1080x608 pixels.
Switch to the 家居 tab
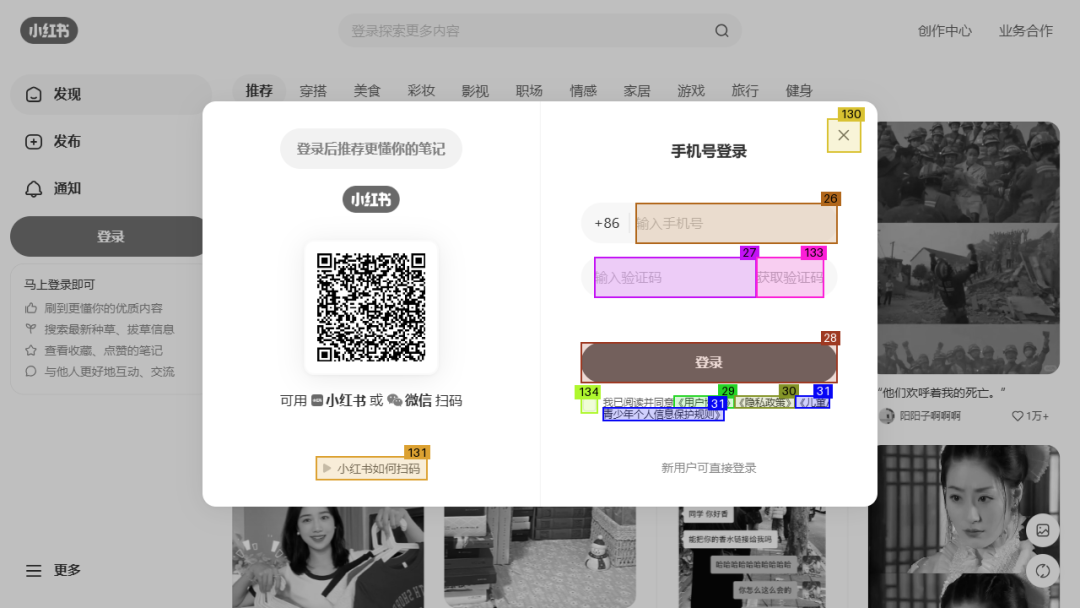click(637, 91)
